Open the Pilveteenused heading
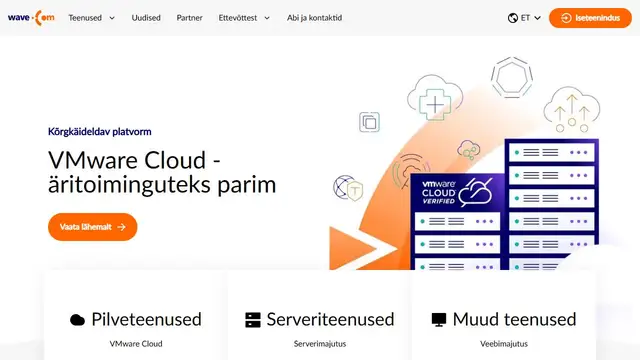This screenshot has height=360, width=640. (x=147, y=319)
